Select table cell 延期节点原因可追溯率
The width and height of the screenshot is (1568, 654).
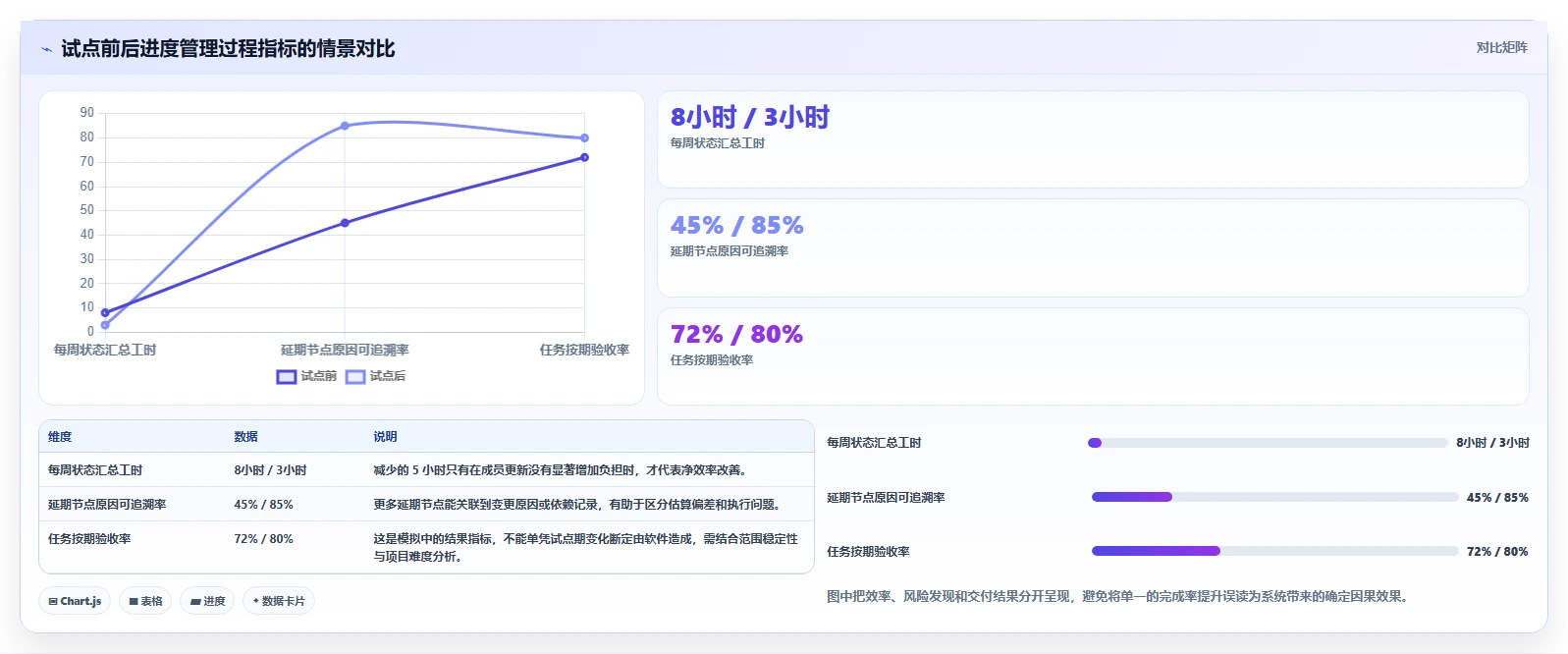pyautogui.click(x=107, y=505)
